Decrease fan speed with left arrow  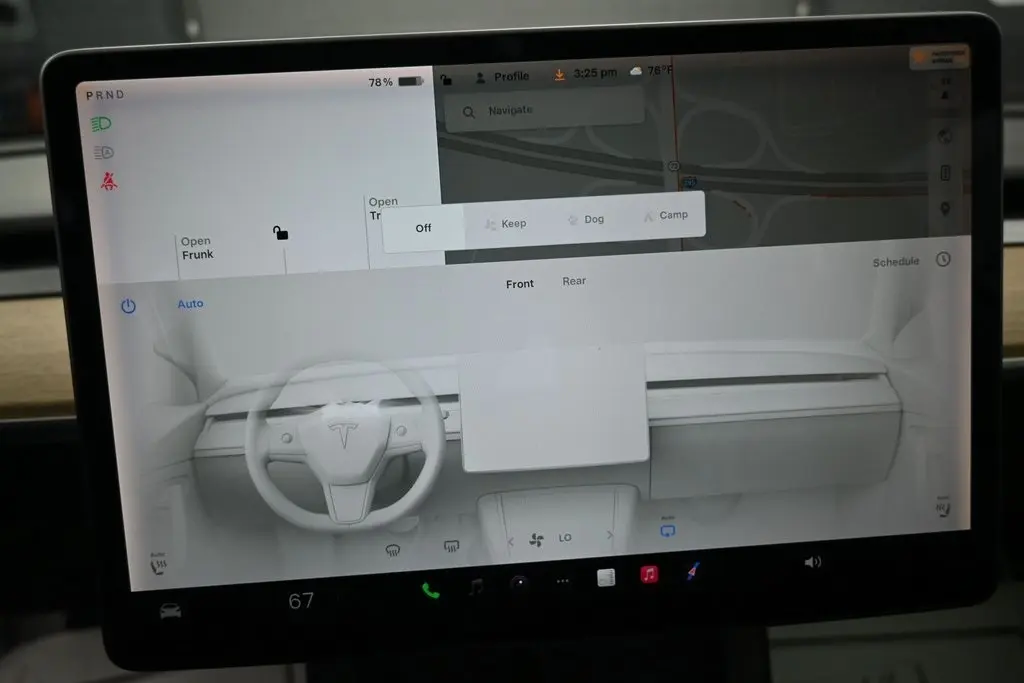coord(510,541)
